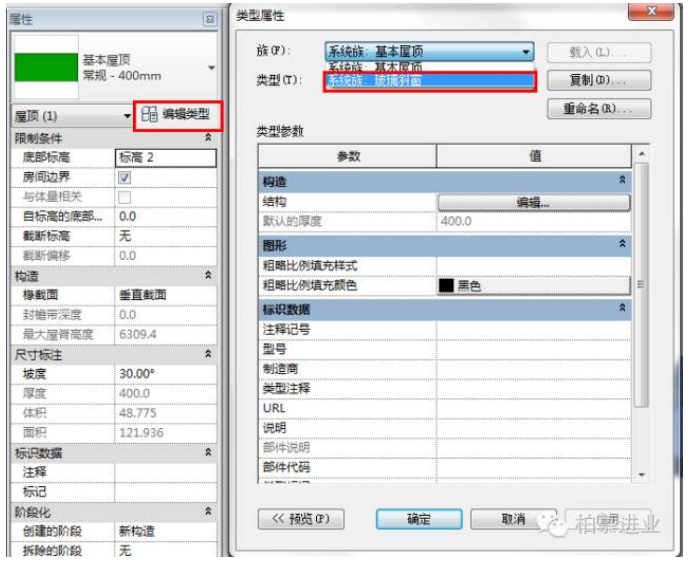Image resolution: width=693 pixels, height=564 pixels.
Task: Collapse the 标识数据 section in properties panel
Action: point(208,452)
